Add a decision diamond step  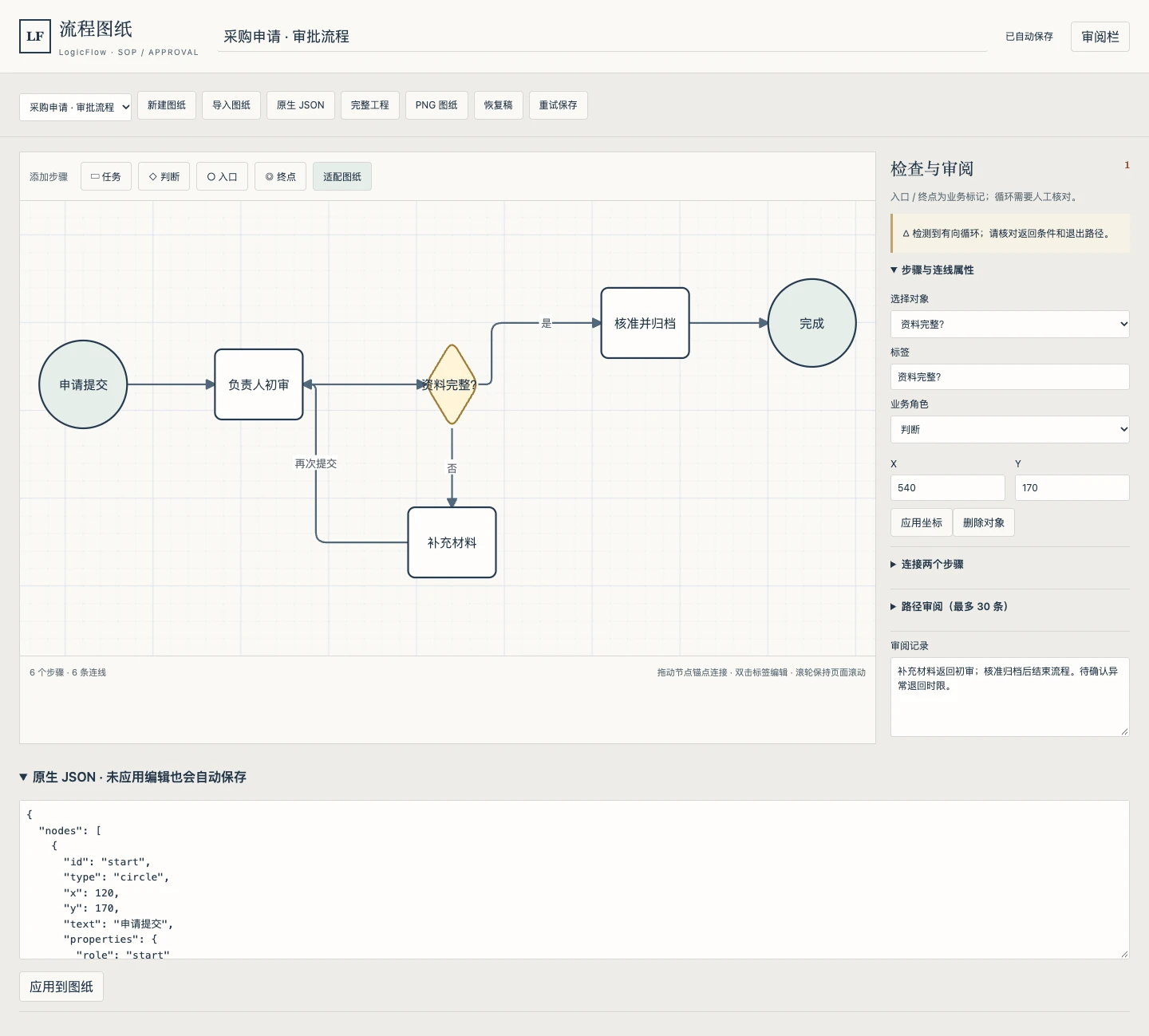pos(164,176)
